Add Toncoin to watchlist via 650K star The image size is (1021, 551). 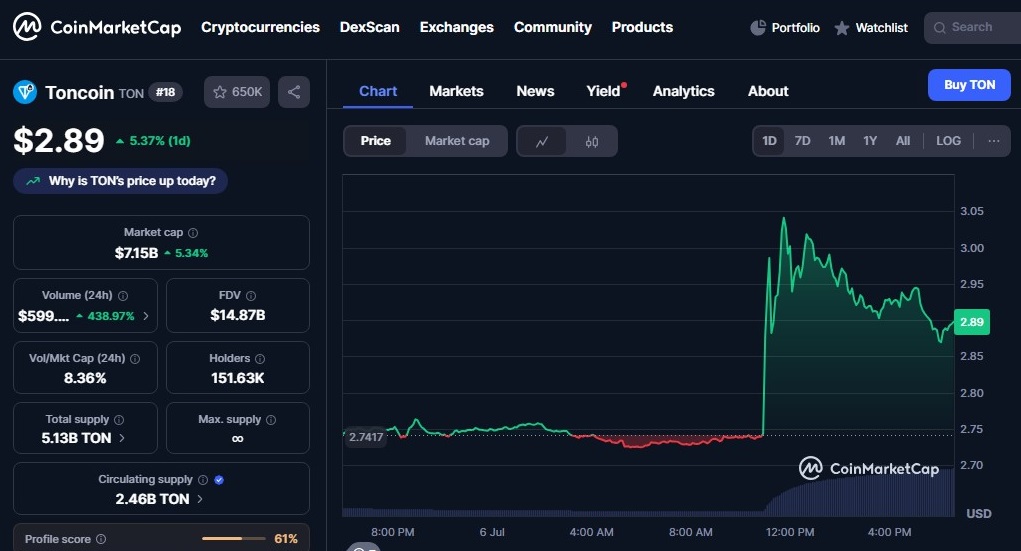click(x=237, y=92)
